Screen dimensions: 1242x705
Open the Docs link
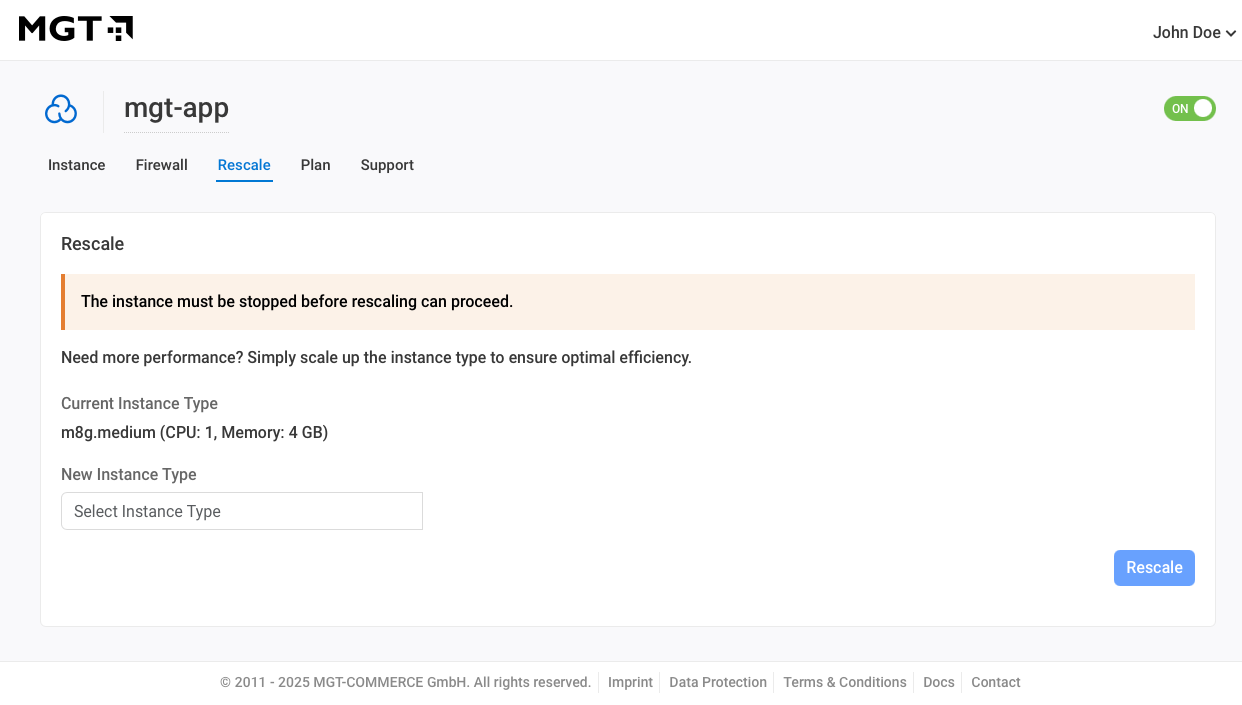(939, 682)
